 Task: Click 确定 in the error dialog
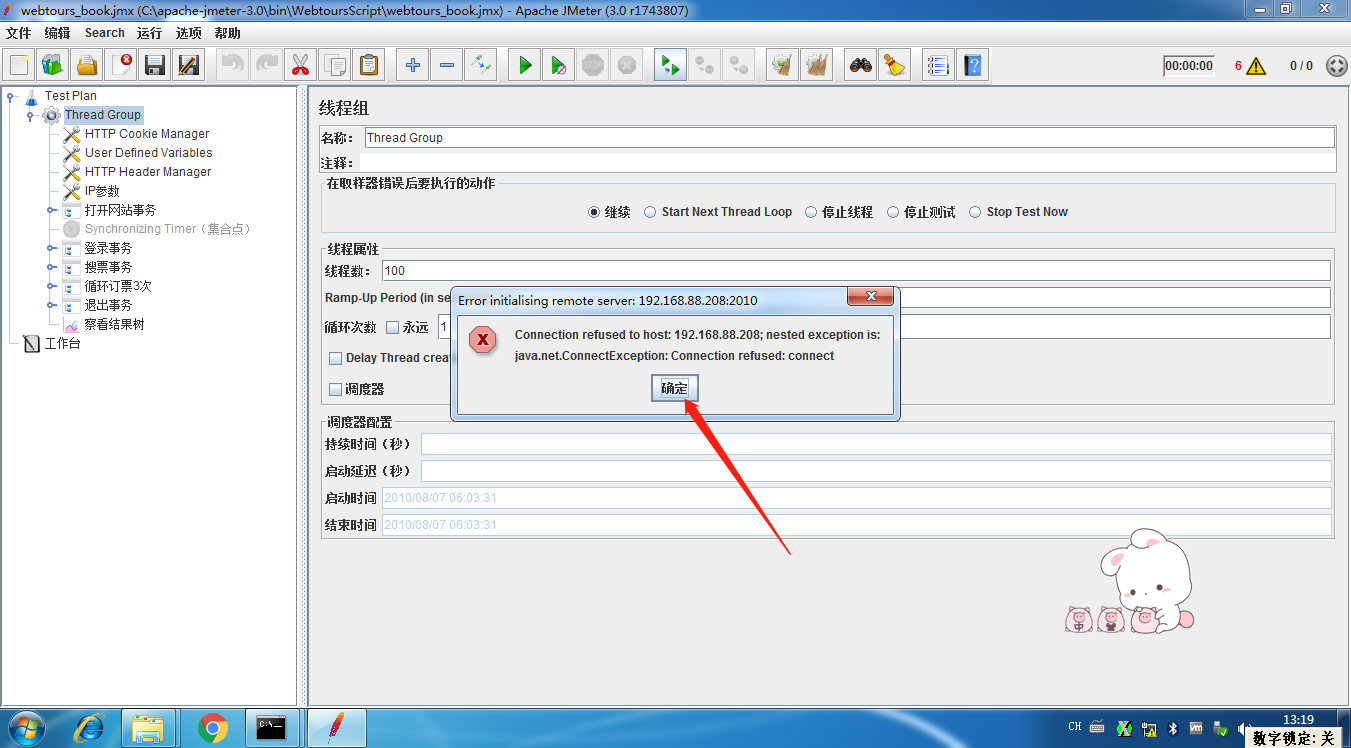[674, 388]
